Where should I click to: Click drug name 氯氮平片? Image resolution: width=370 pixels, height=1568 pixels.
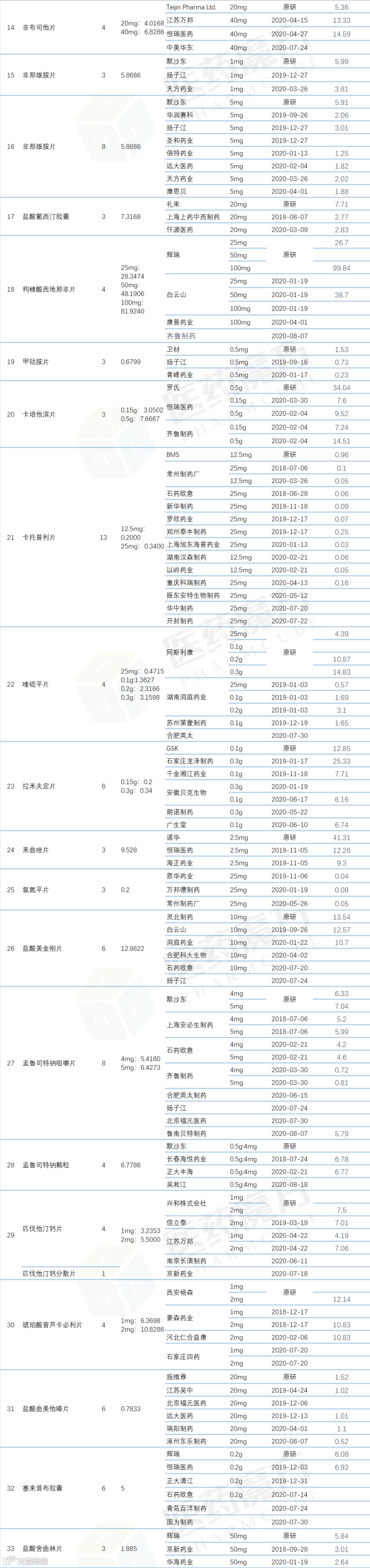(x=36, y=890)
